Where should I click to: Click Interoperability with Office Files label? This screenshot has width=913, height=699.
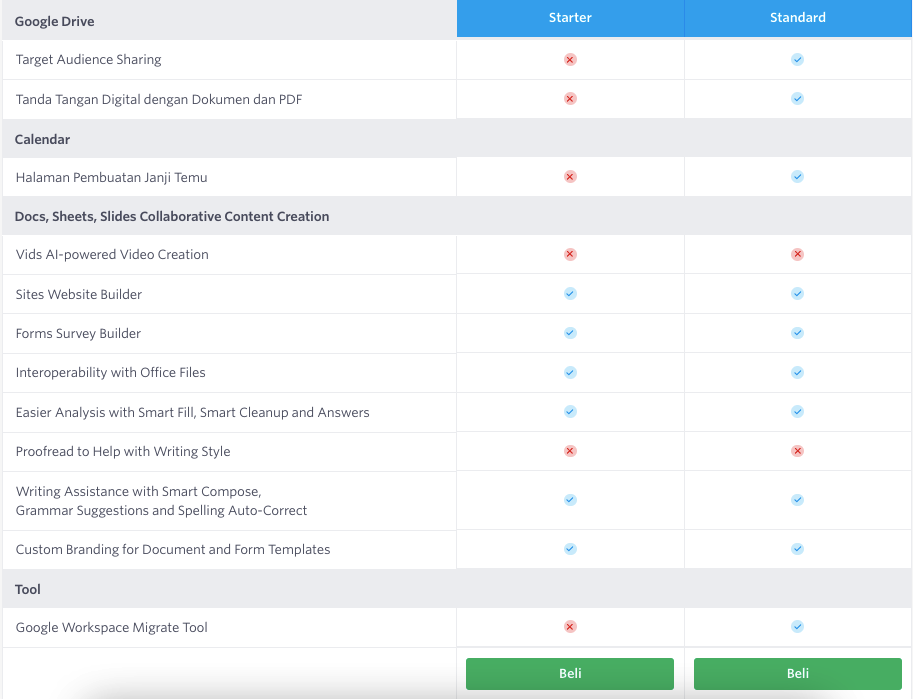(111, 372)
